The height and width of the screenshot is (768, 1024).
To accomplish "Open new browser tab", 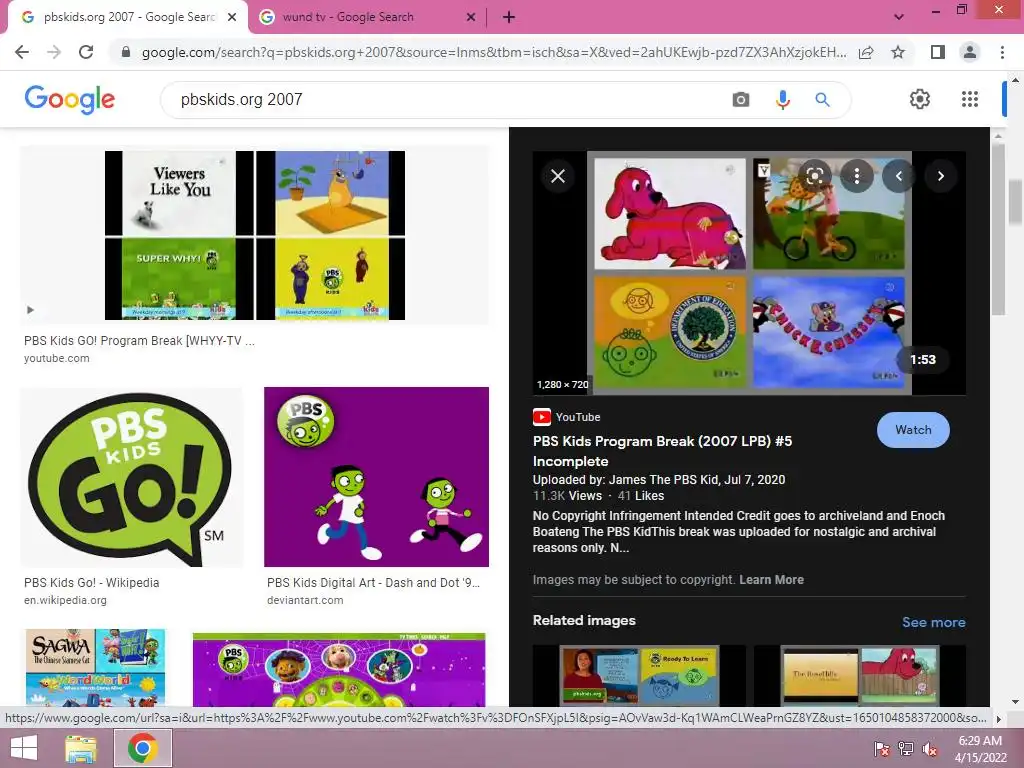I will click(509, 18).
